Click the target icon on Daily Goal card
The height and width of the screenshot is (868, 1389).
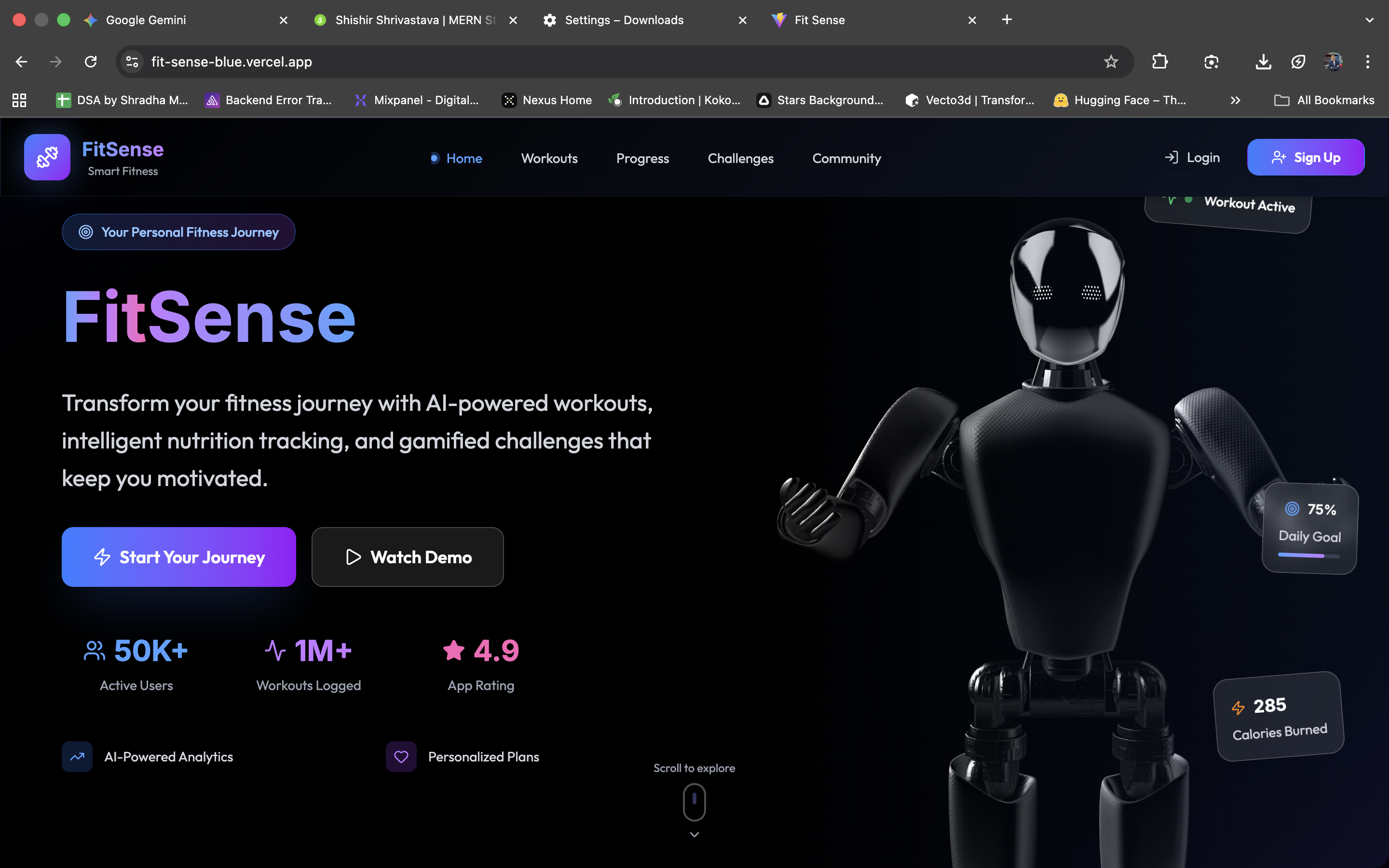(x=1292, y=509)
